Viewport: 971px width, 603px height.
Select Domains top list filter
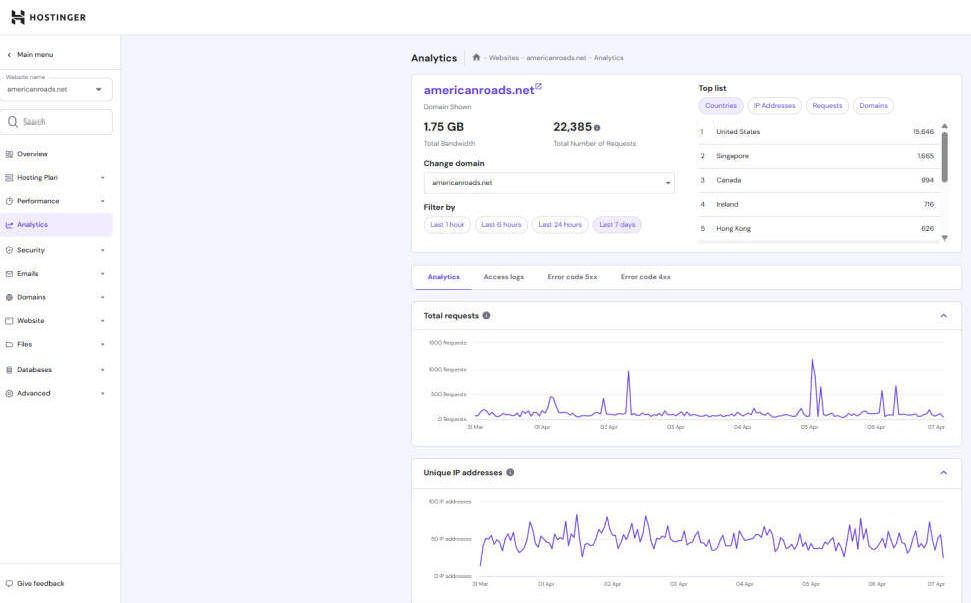point(873,106)
